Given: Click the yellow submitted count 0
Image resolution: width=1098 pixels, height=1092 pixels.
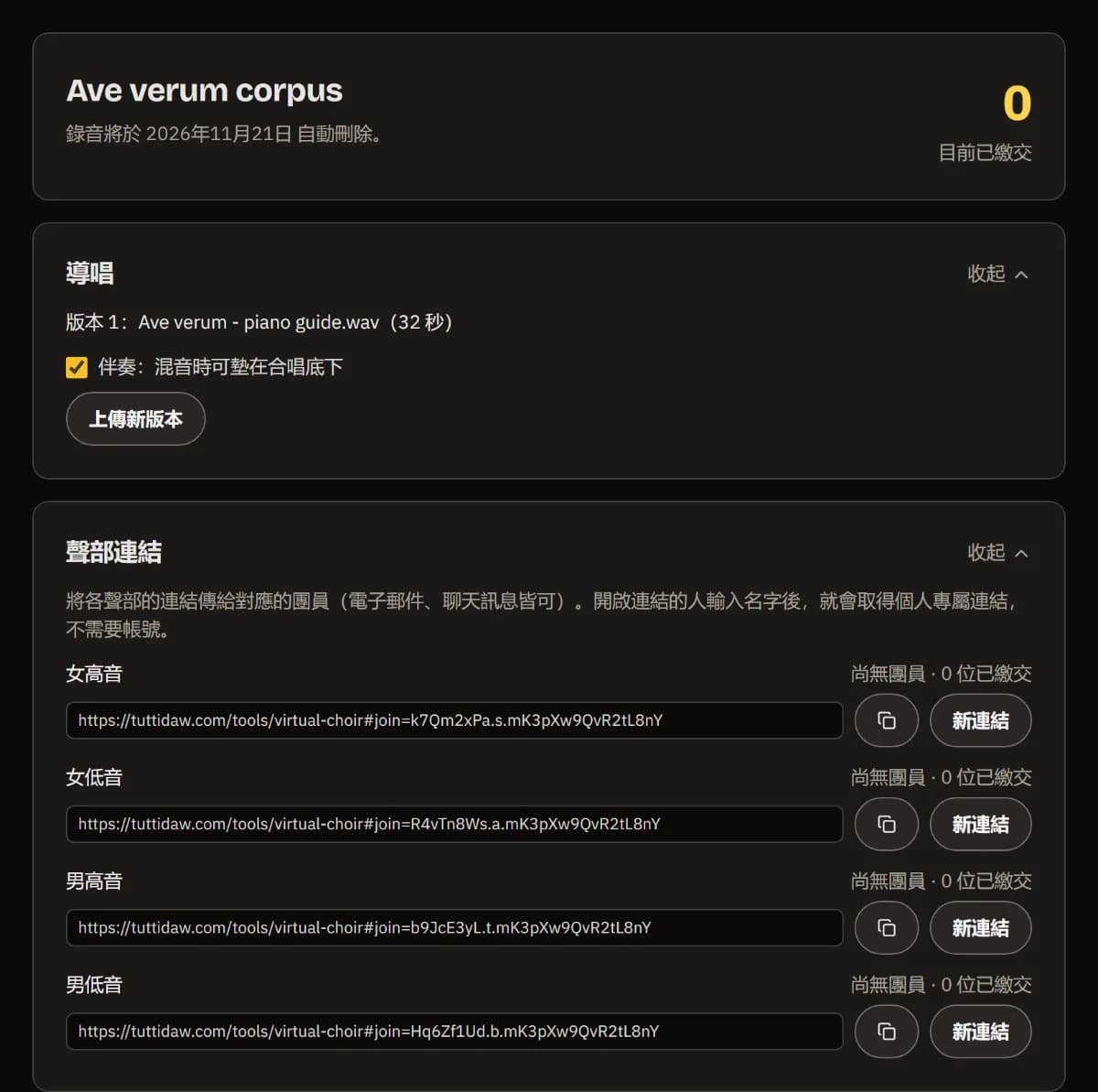Looking at the screenshot, I should [x=1017, y=103].
